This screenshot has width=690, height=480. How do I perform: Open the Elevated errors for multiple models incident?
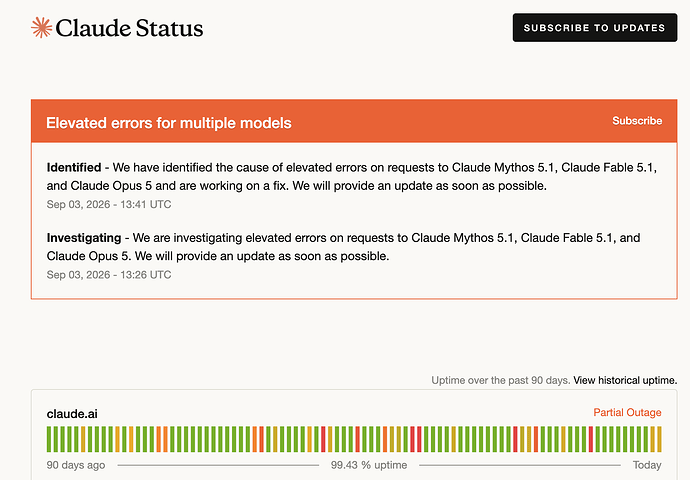tap(169, 123)
